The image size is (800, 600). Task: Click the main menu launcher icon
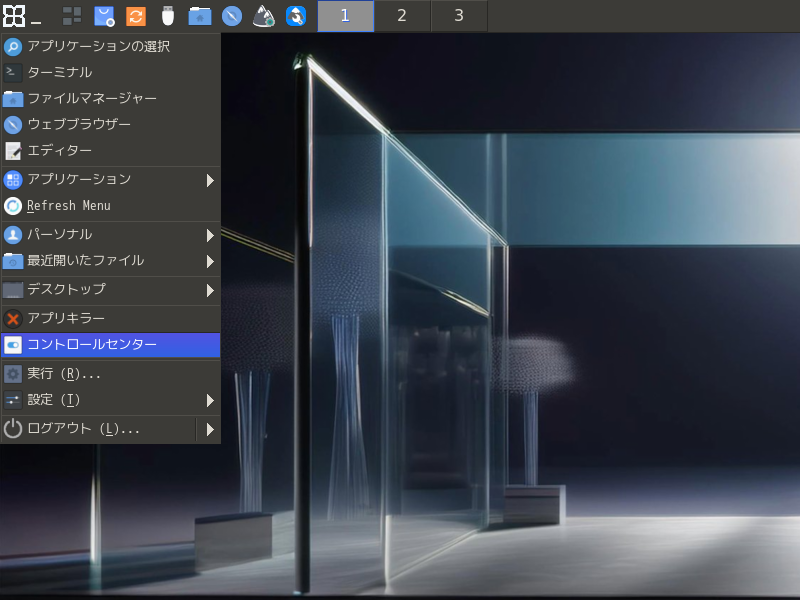coord(14,16)
